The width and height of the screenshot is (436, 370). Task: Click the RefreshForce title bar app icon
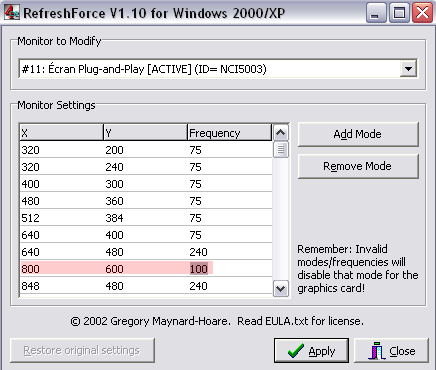12,12
